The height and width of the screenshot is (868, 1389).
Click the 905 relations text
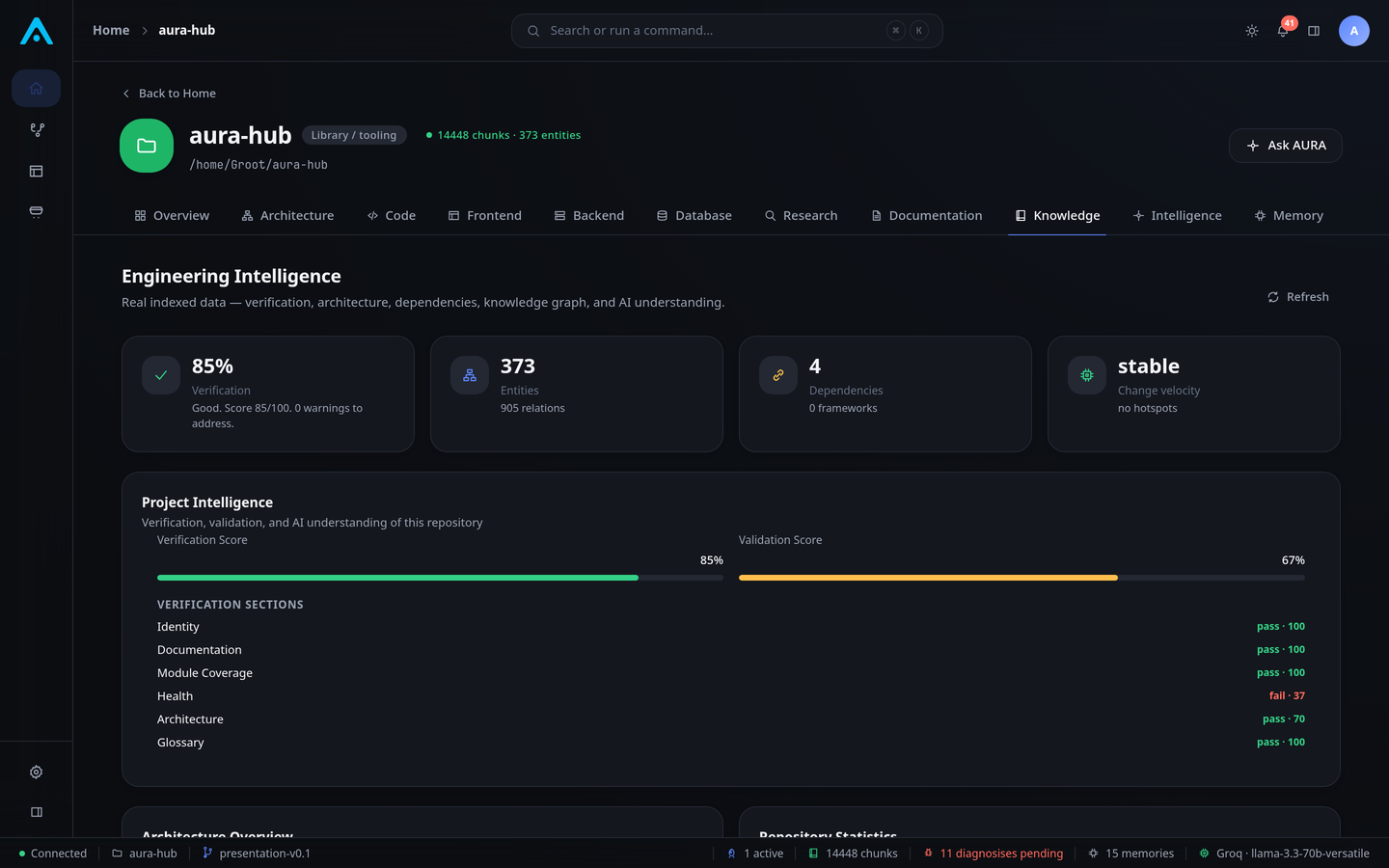tap(532, 409)
